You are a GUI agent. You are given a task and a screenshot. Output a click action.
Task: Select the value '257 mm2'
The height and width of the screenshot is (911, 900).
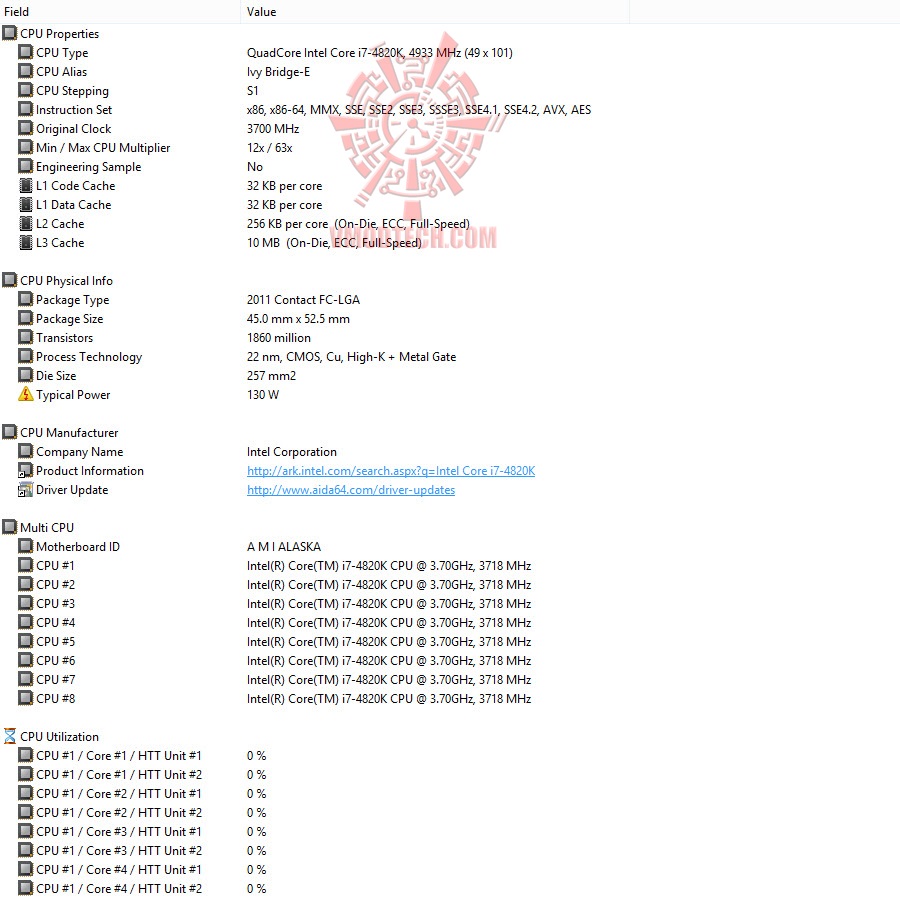pos(271,375)
